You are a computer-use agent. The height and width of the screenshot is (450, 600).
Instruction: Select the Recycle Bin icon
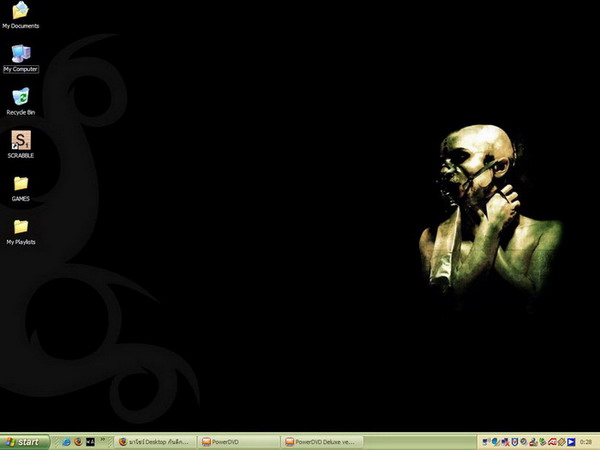click(x=21, y=101)
